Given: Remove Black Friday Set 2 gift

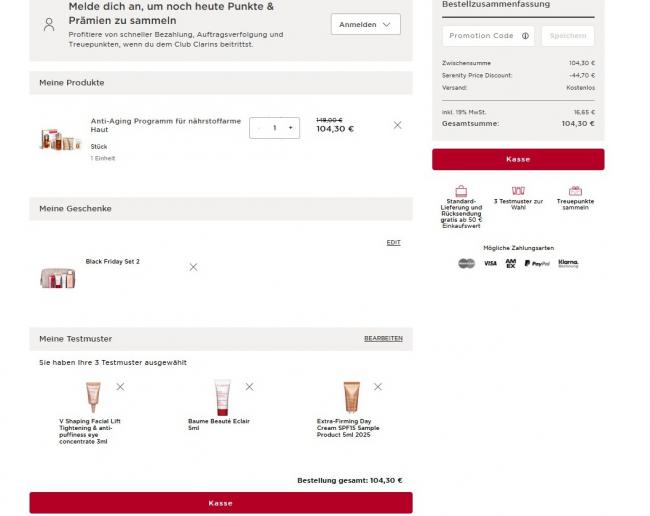Looking at the screenshot, I should (x=193, y=267).
